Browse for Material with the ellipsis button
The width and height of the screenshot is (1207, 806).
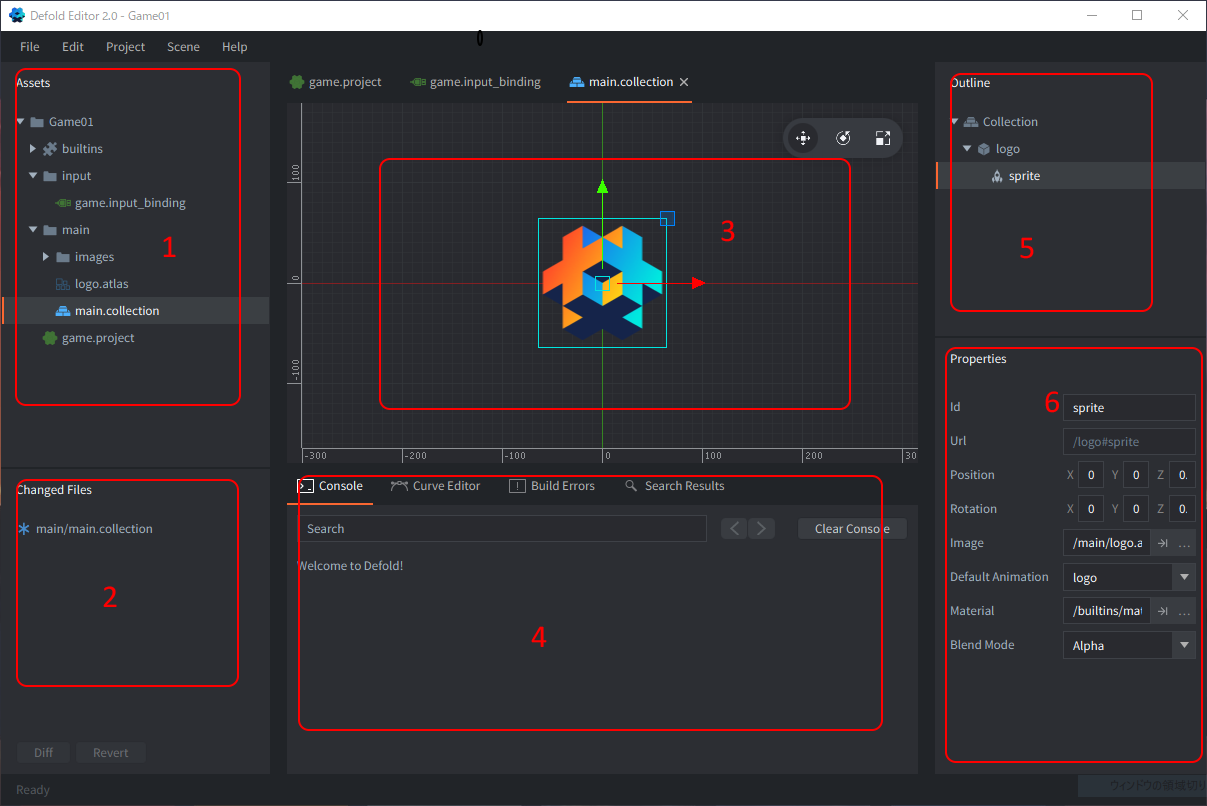[x=1184, y=611]
